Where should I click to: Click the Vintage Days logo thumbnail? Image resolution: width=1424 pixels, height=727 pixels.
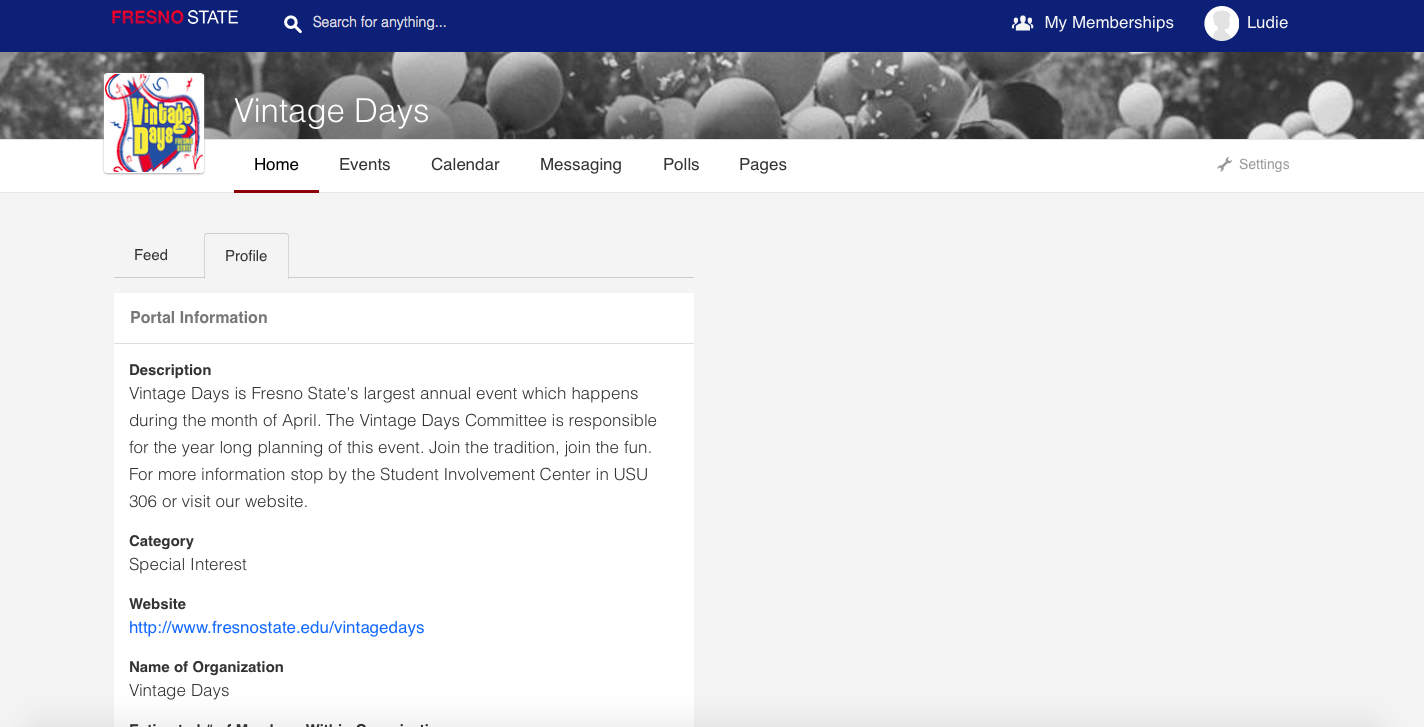[x=154, y=123]
